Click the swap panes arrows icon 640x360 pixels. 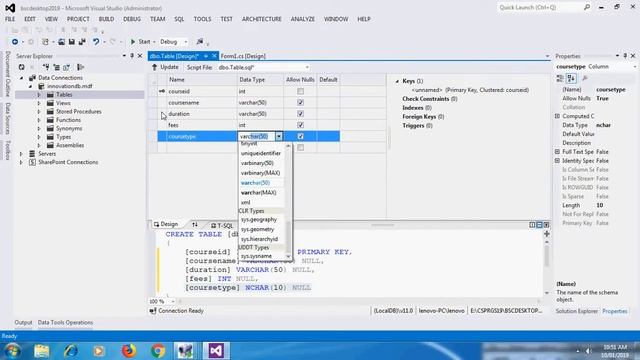(195, 225)
